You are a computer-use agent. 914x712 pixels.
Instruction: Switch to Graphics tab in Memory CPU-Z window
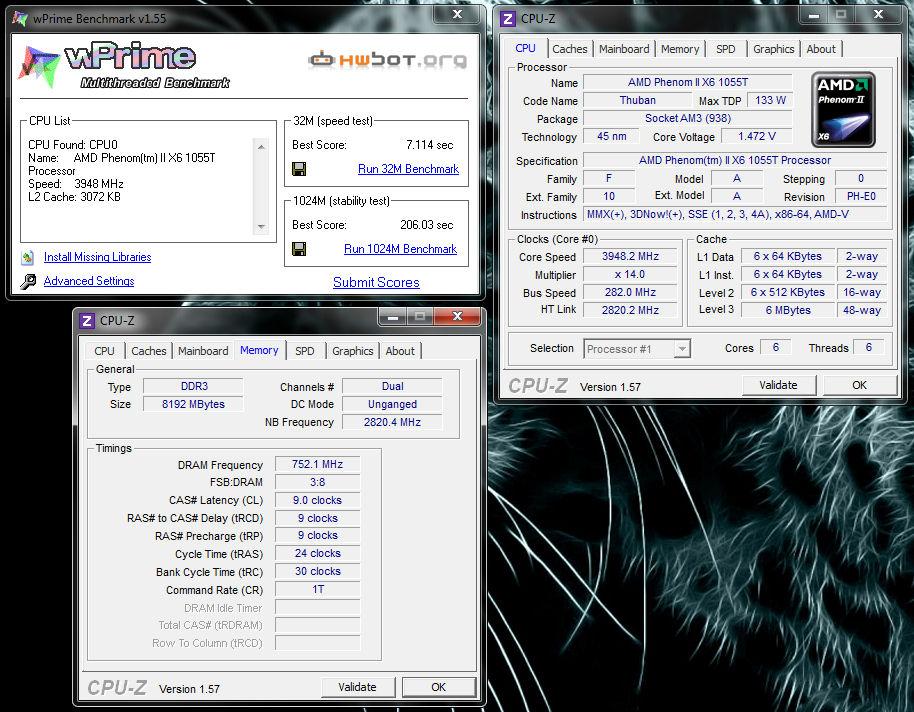point(353,351)
